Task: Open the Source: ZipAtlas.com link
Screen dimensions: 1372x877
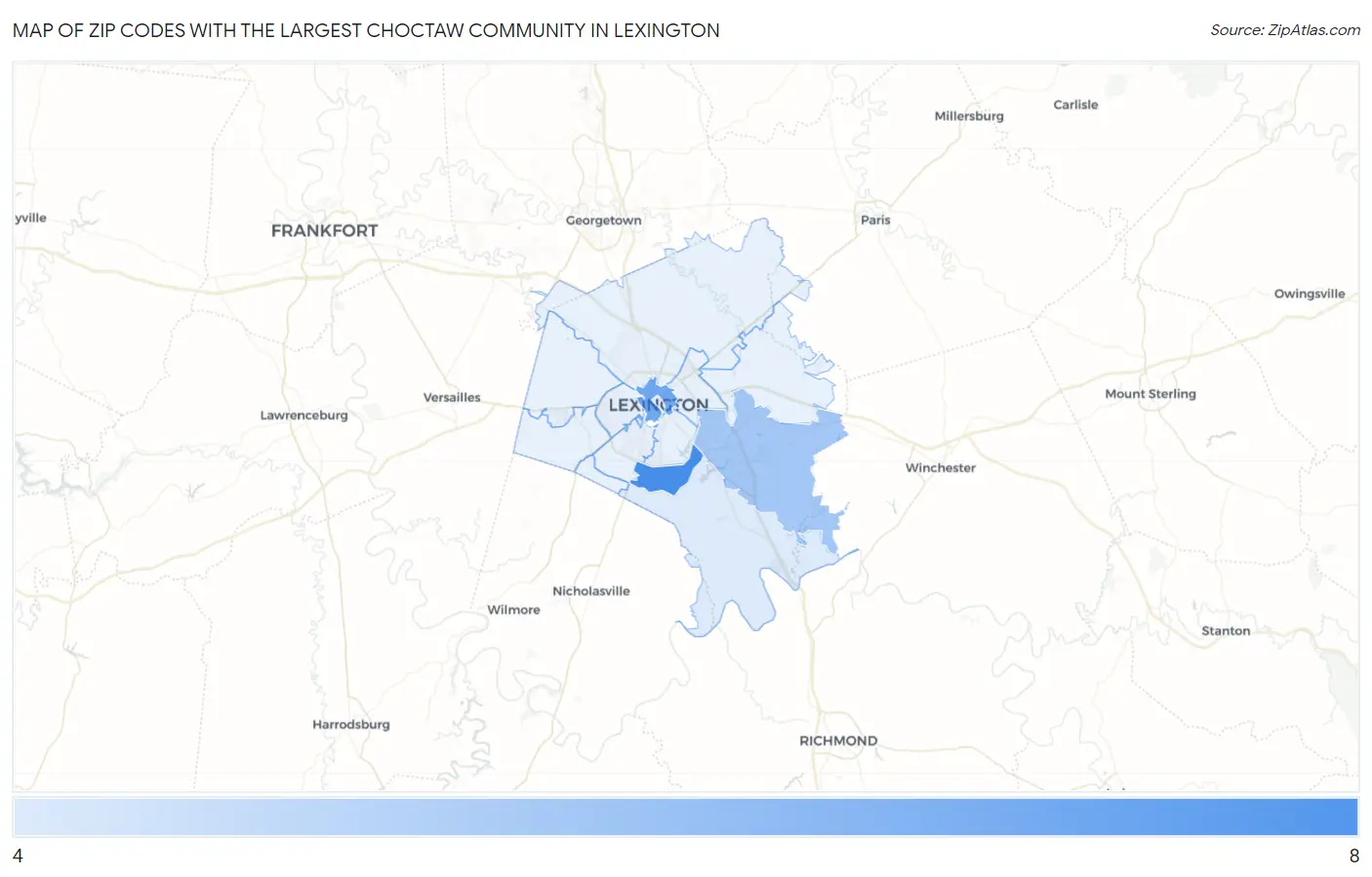Action: (x=1285, y=30)
